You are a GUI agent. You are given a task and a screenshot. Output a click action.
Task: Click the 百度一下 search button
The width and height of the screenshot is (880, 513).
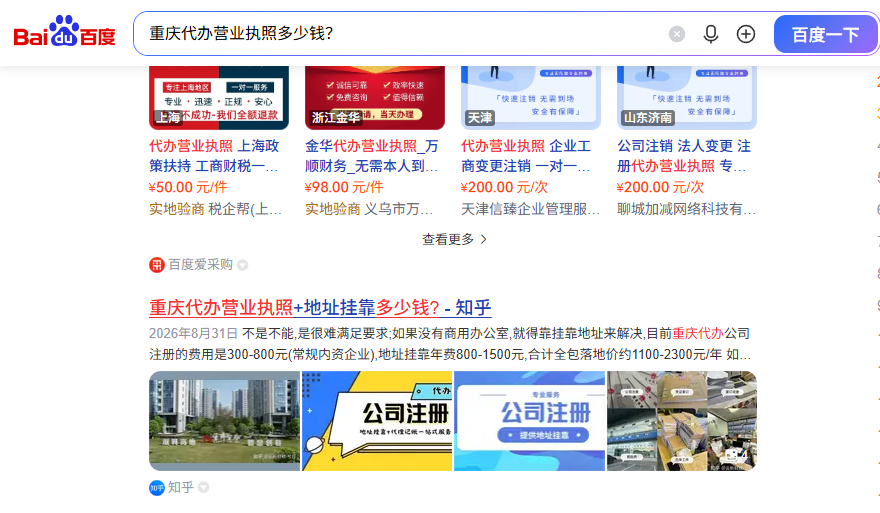[x=825, y=34]
